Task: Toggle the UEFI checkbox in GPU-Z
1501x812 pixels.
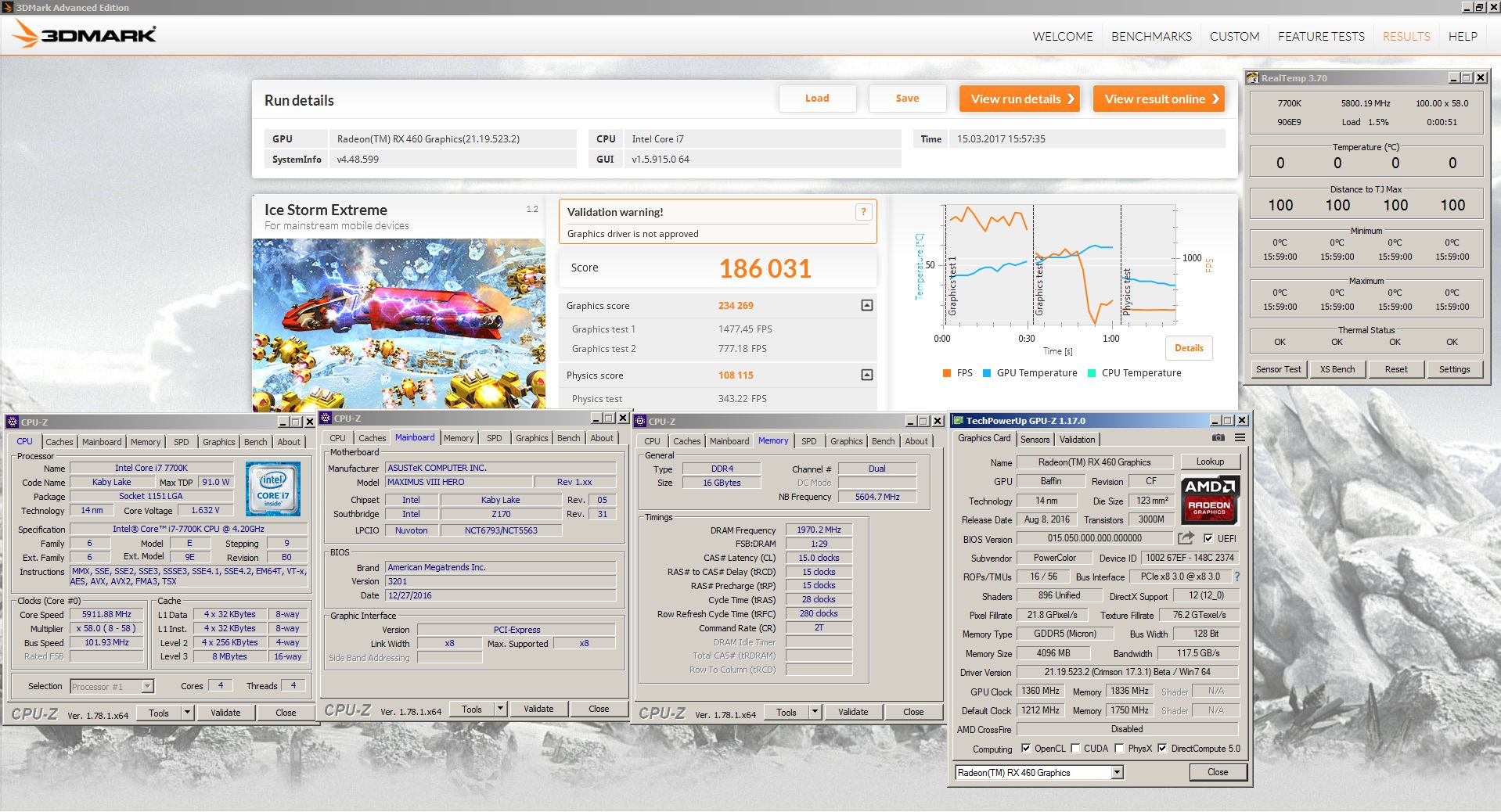Action: [x=1208, y=538]
